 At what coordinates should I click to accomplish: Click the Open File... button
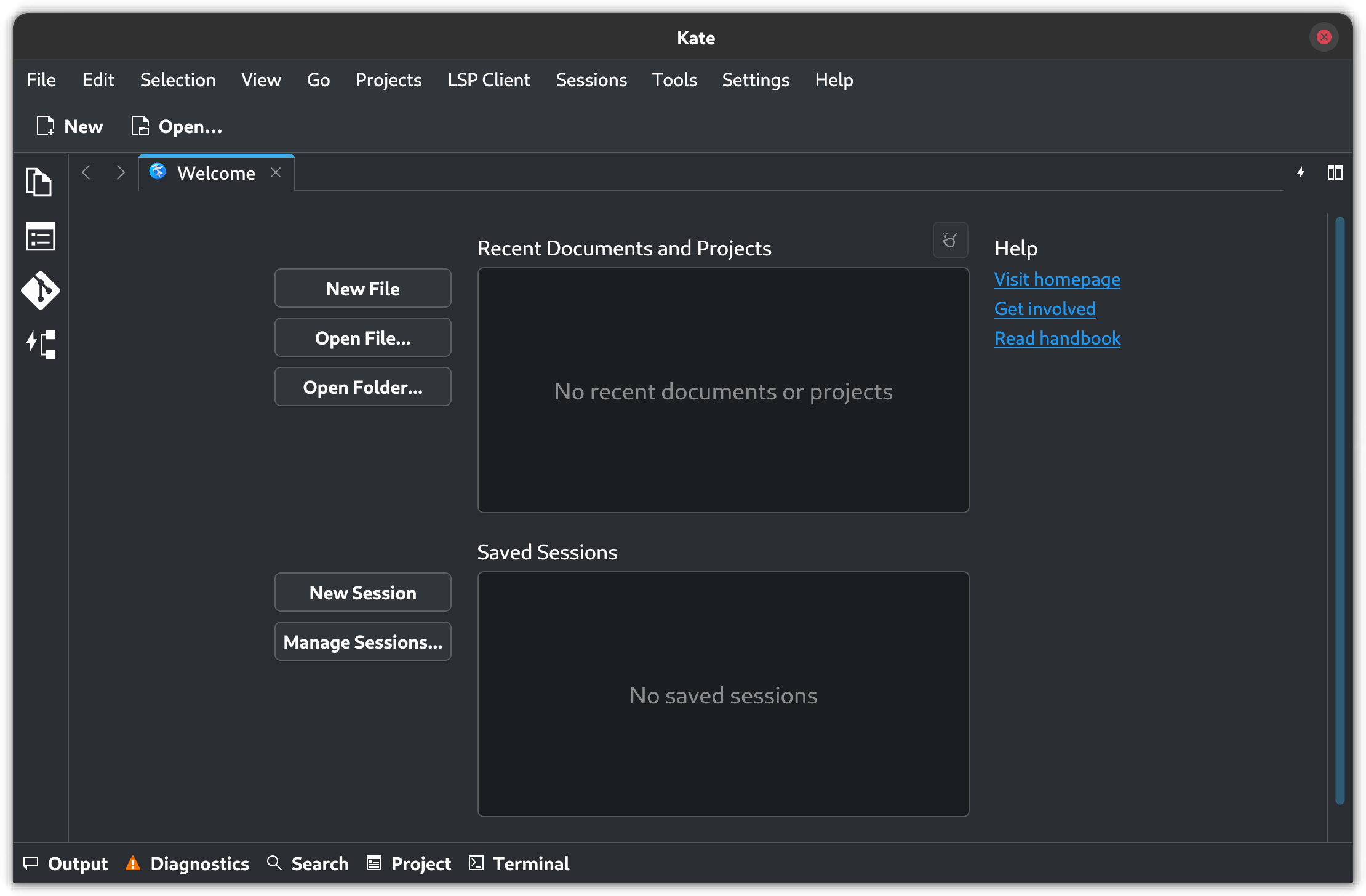tap(362, 338)
